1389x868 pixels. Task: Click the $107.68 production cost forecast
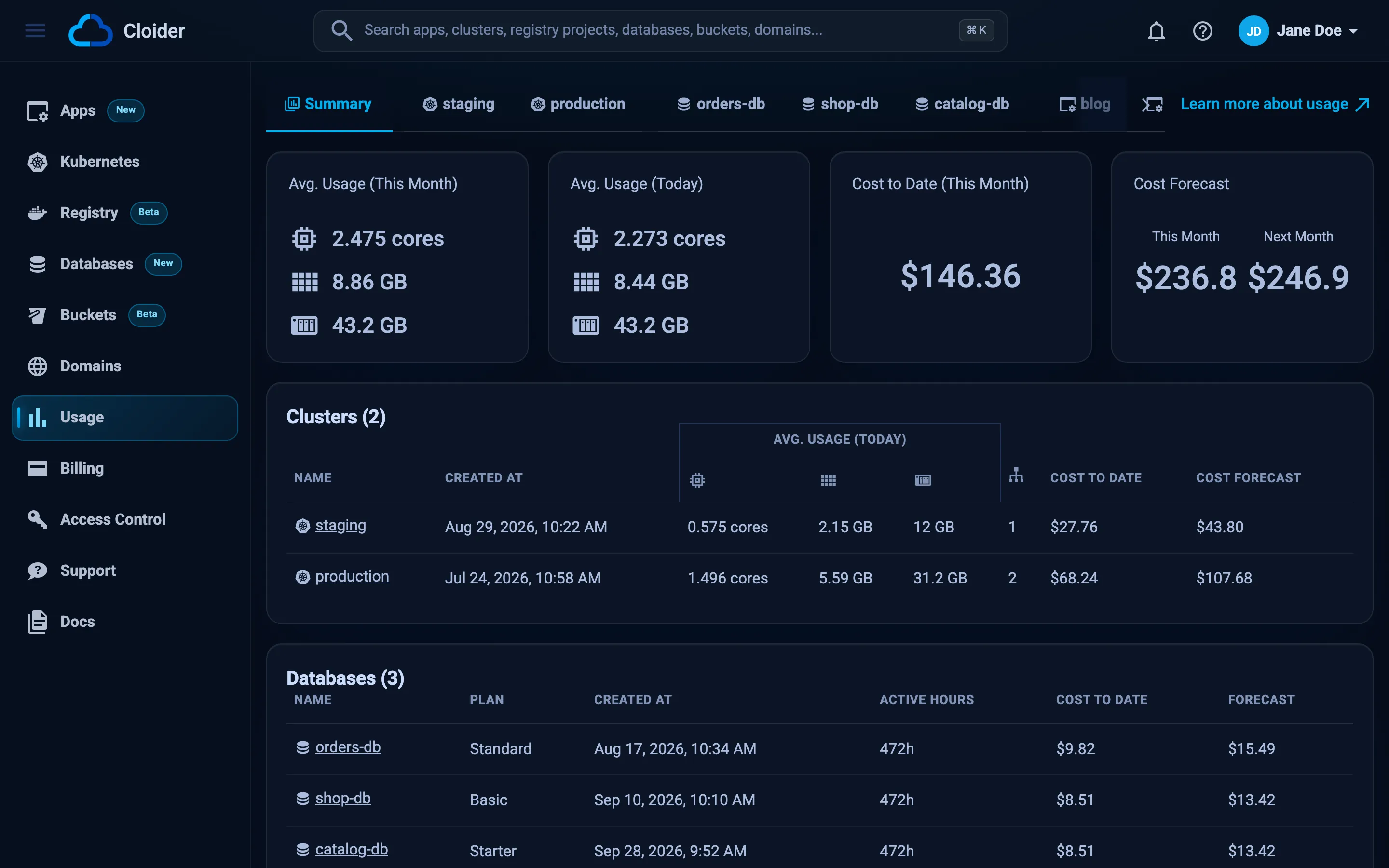[1224, 578]
